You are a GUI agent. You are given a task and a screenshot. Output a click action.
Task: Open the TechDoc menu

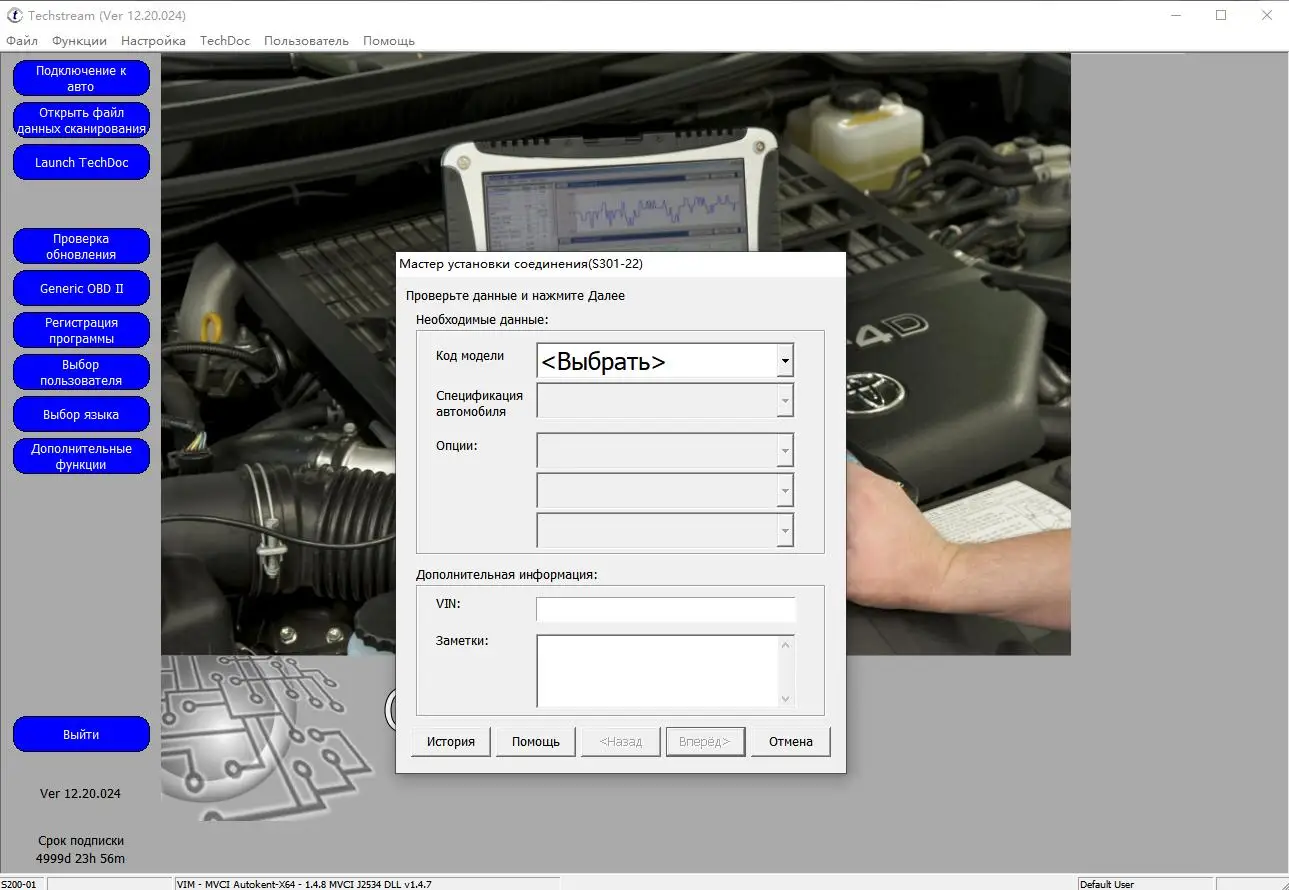coord(225,41)
